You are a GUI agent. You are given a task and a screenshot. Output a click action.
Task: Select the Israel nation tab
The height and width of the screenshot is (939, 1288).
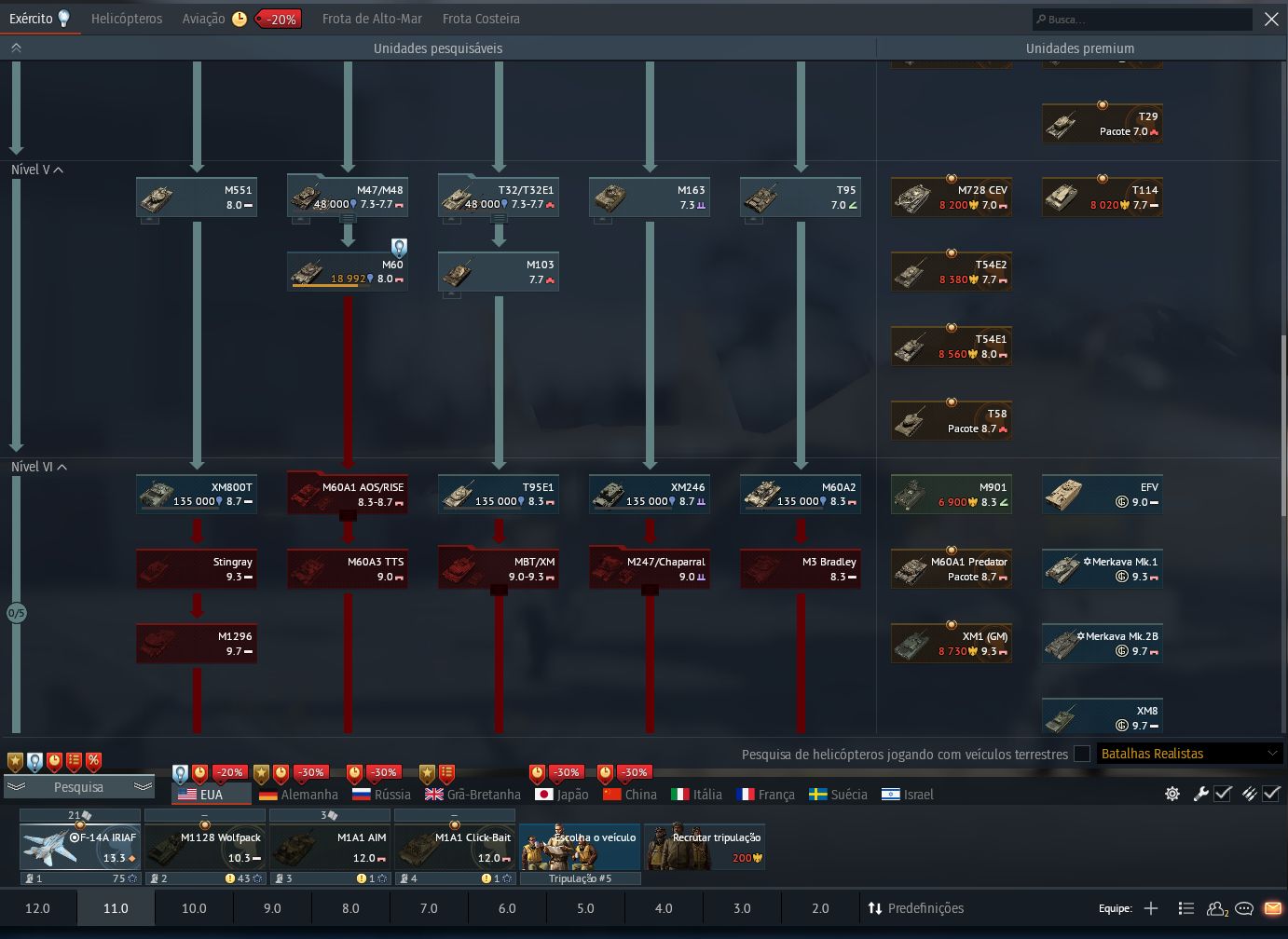tap(907, 795)
